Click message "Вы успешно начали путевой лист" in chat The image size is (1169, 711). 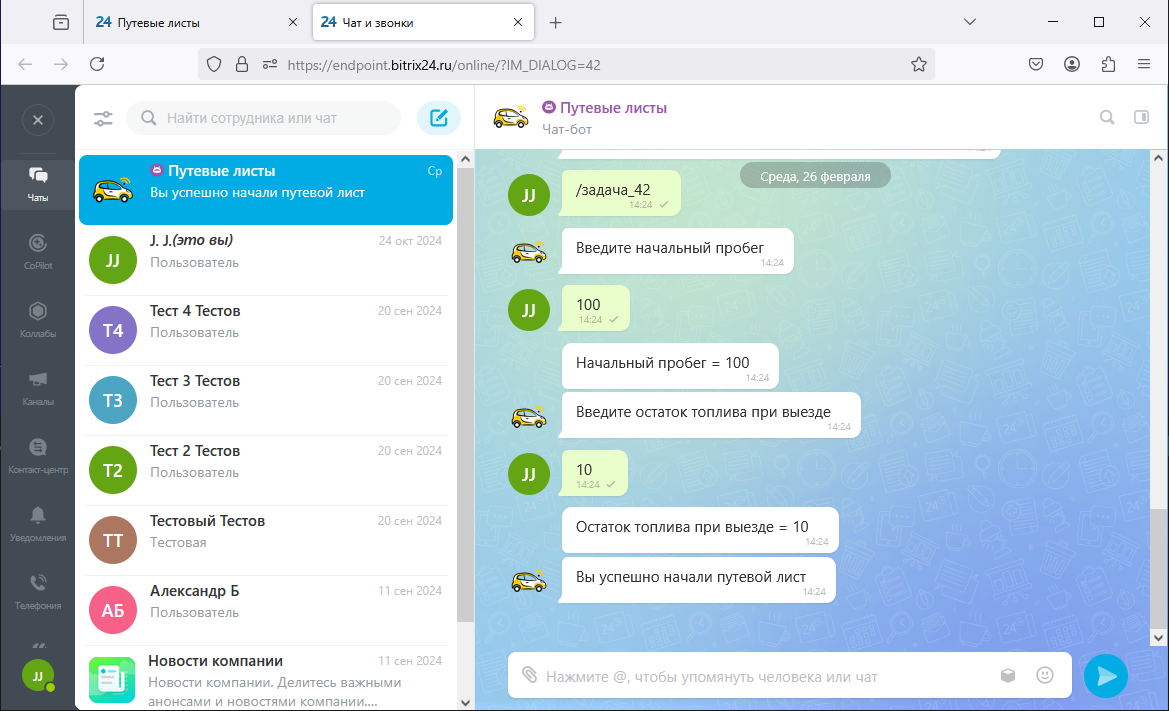point(698,580)
